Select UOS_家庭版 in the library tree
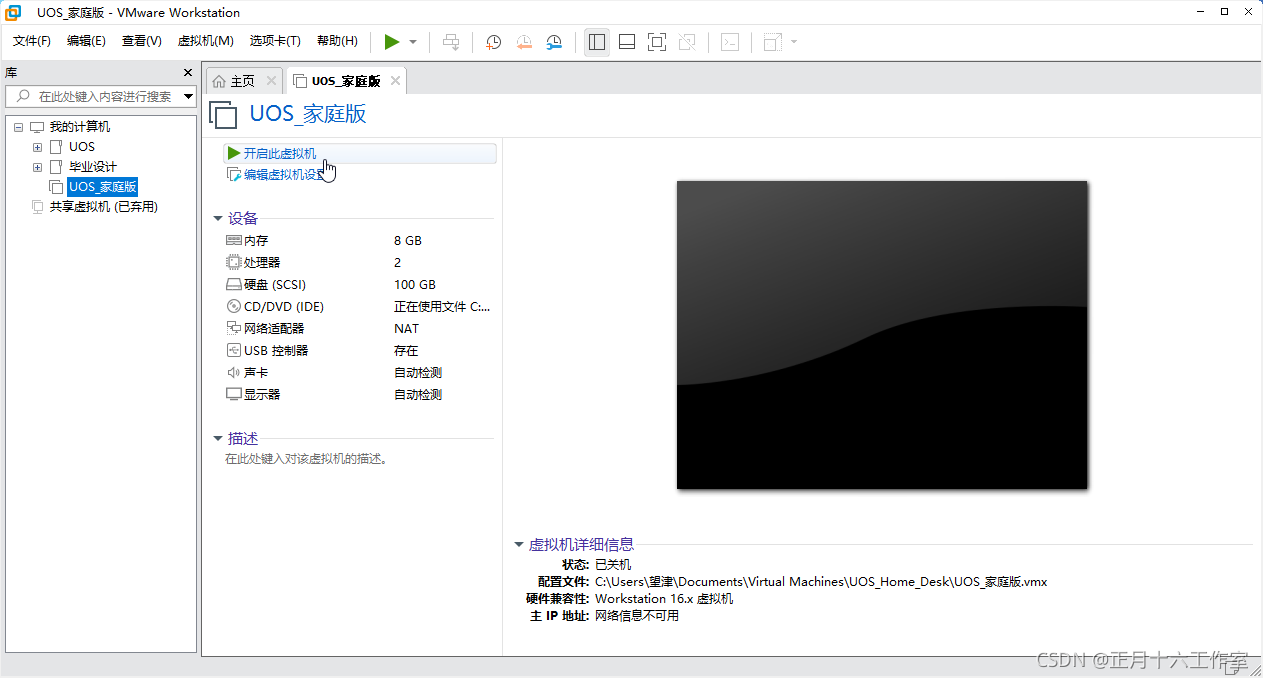 [103, 187]
